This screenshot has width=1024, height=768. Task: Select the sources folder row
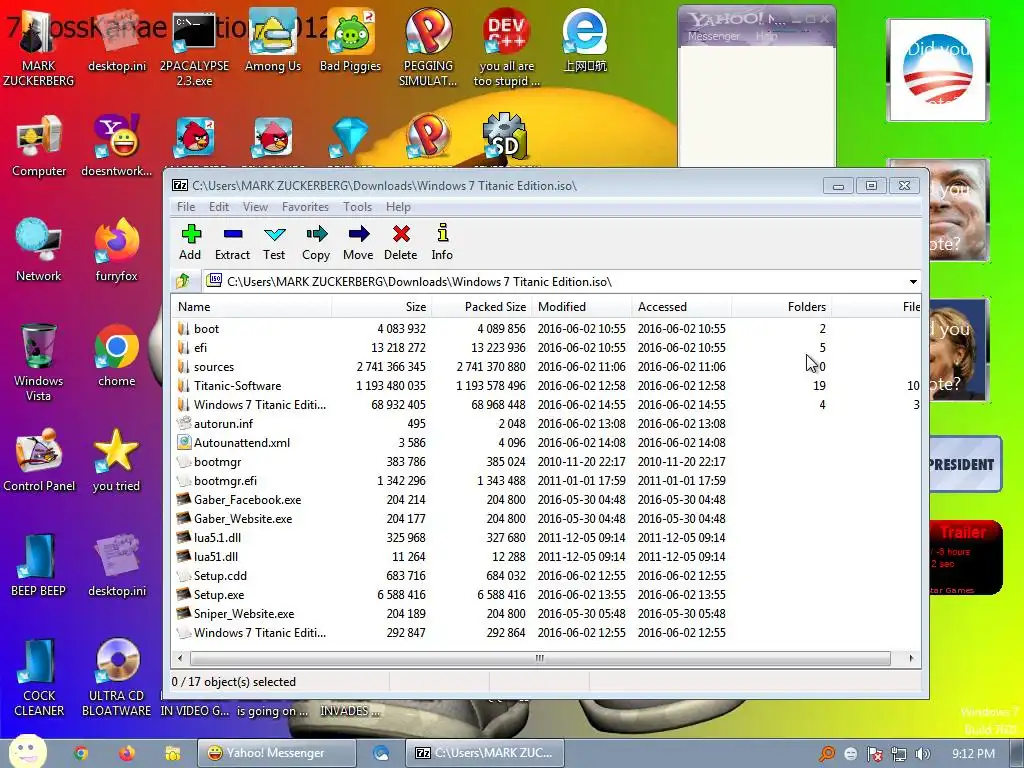pyautogui.click(x=546, y=366)
